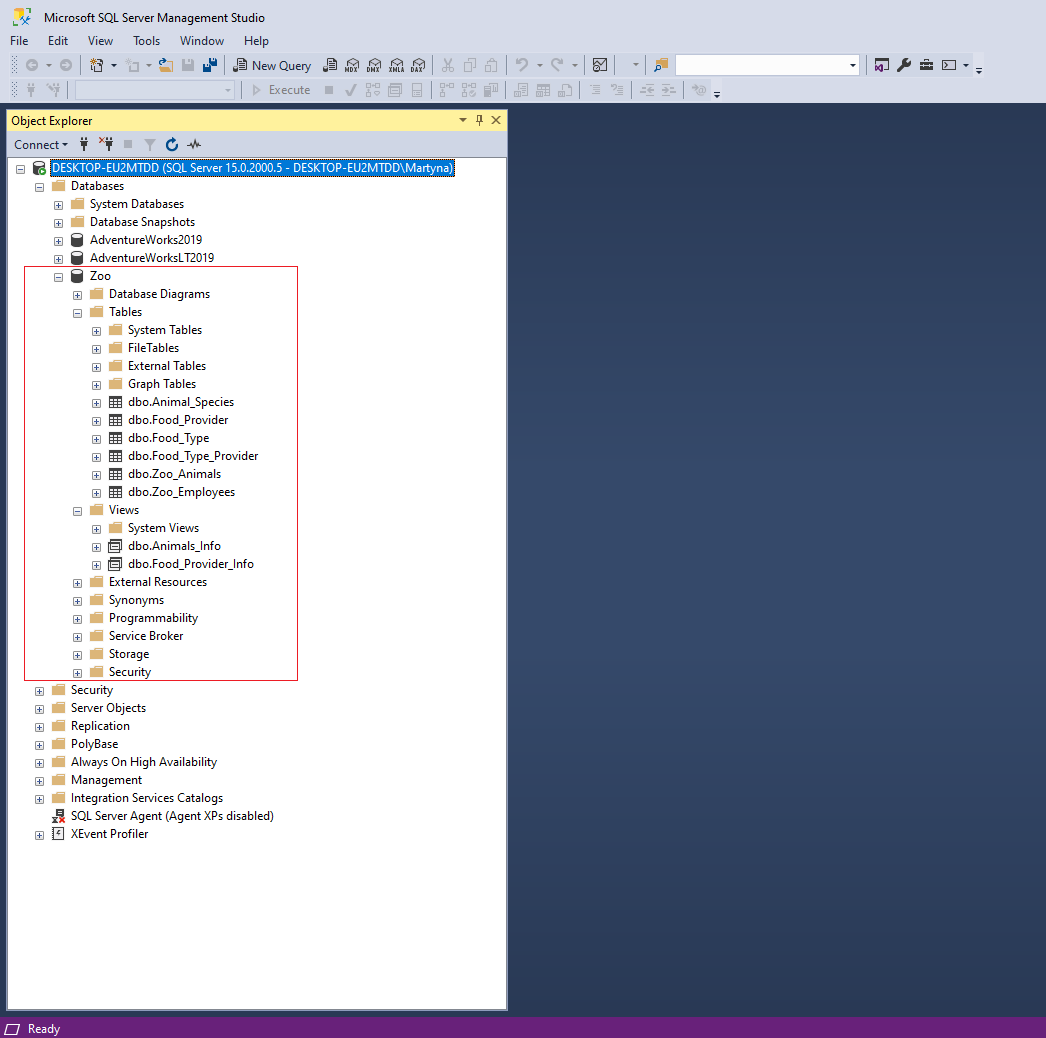Open the Connect dropdown in Object Explorer
This screenshot has width=1046, height=1038.
[x=41, y=145]
